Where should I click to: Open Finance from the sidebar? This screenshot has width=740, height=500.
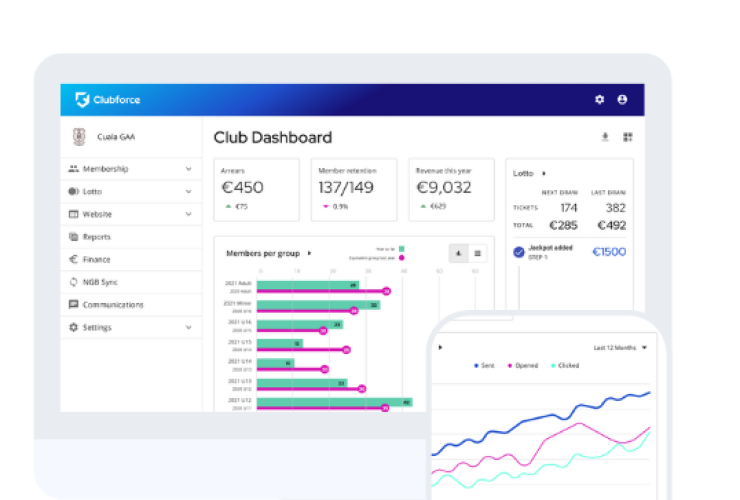(96, 259)
